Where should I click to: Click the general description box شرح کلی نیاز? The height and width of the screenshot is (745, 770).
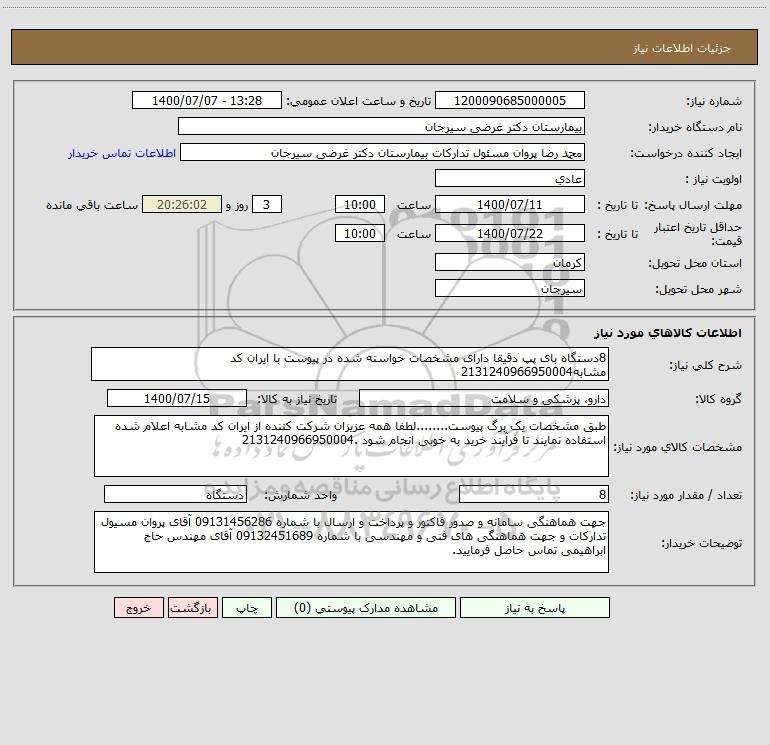pos(350,364)
